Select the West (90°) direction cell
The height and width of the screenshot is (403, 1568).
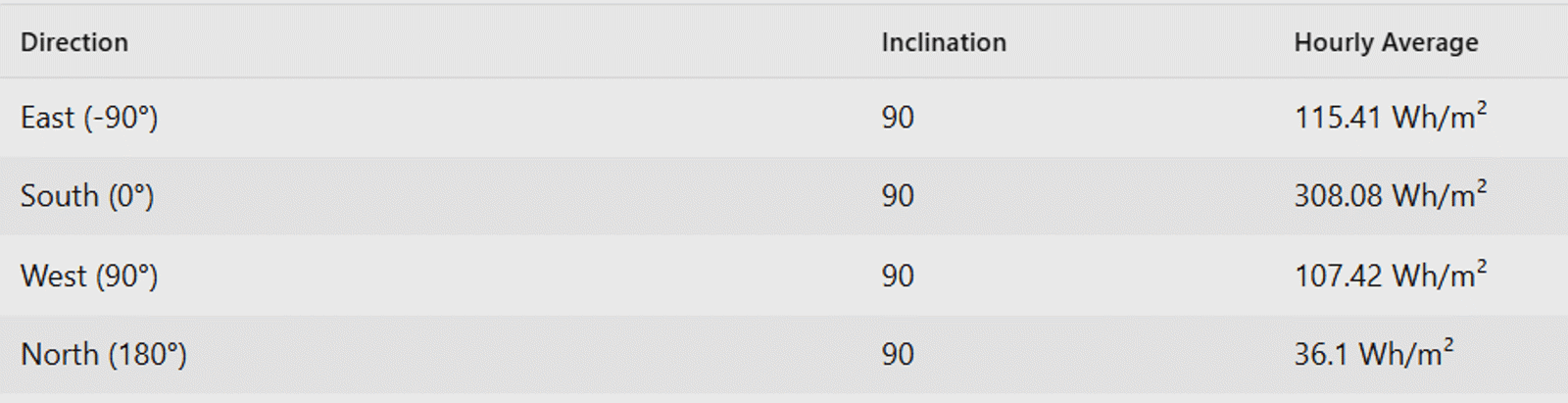89,276
